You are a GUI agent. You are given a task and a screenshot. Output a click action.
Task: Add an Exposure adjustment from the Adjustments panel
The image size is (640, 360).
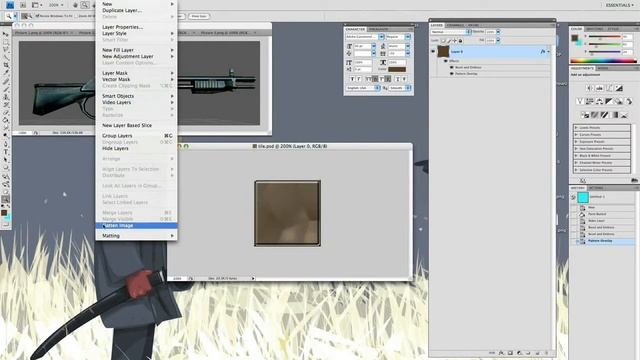(619, 88)
